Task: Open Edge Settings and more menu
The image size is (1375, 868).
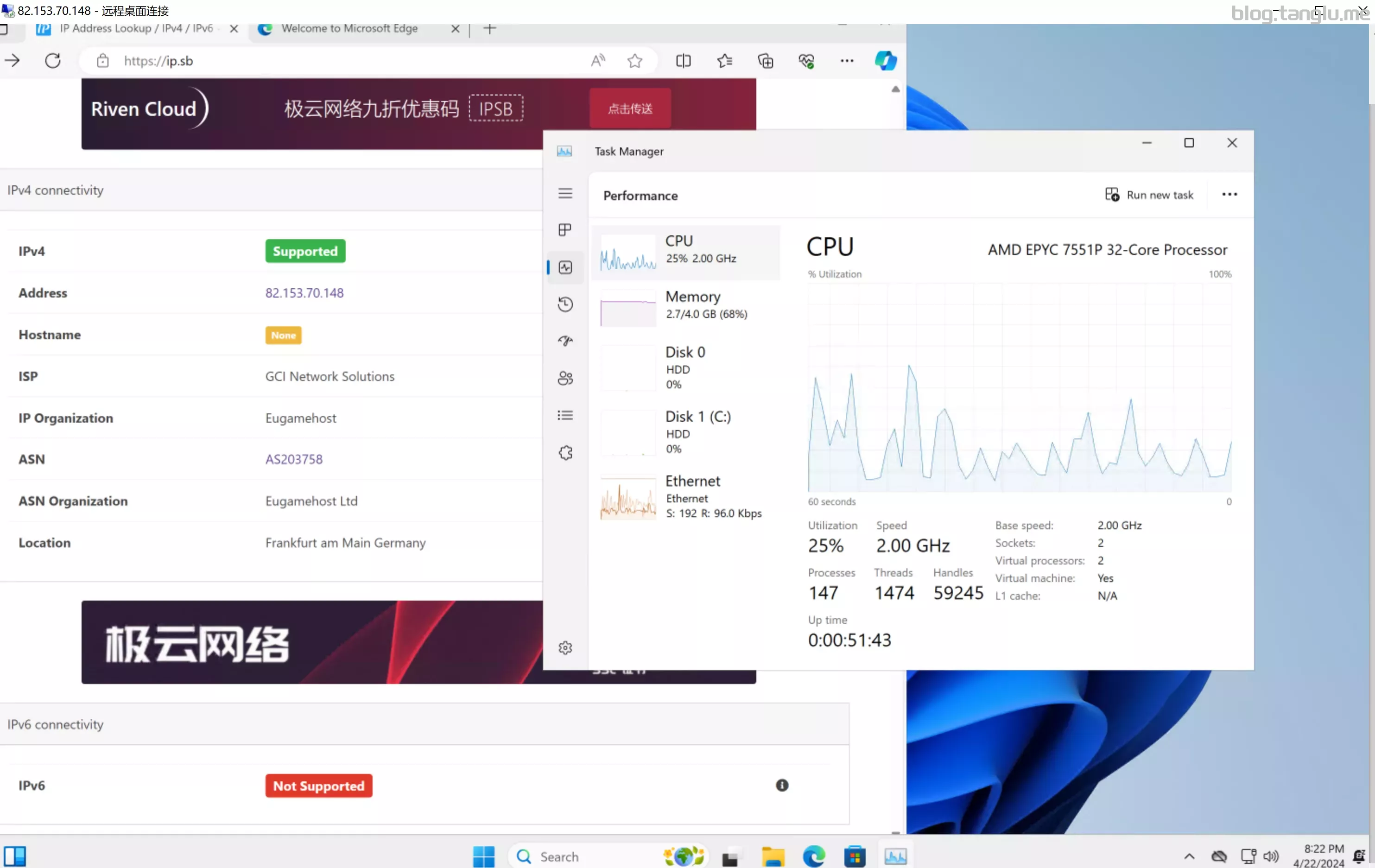Action: pos(846,61)
